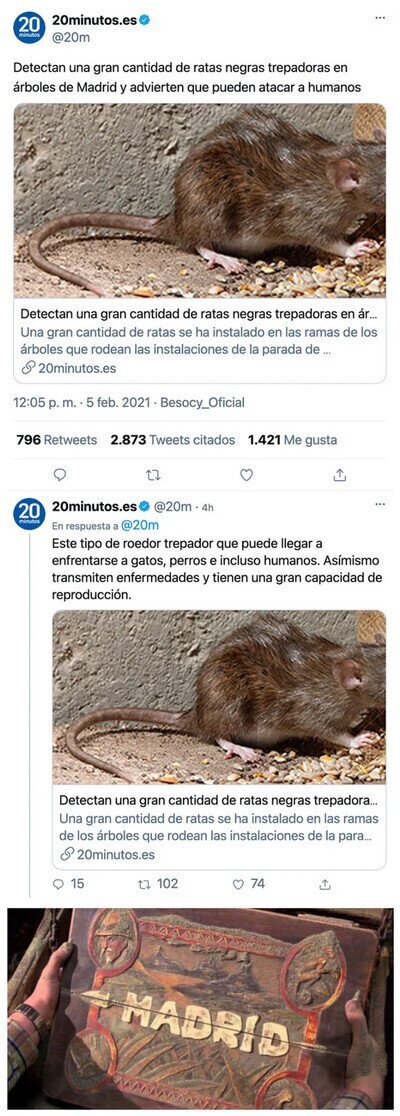Retweet the reply showing 102 retweets

157,883
